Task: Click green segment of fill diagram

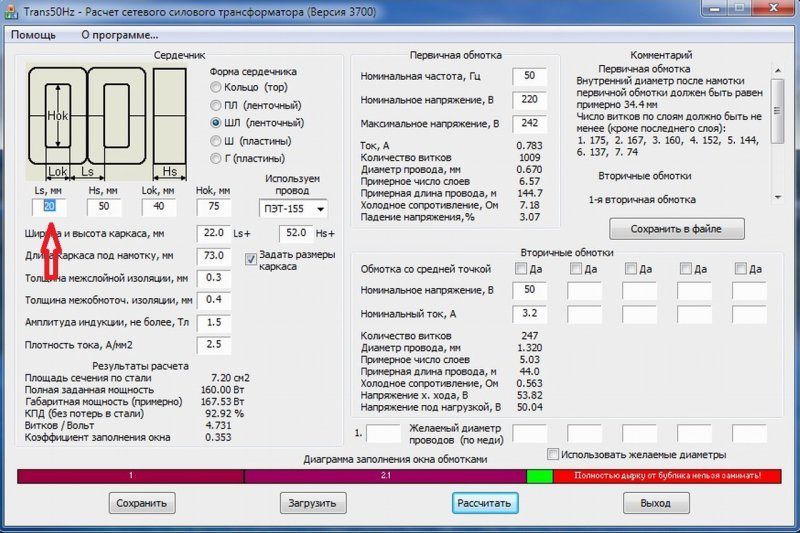Action: pos(540,476)
